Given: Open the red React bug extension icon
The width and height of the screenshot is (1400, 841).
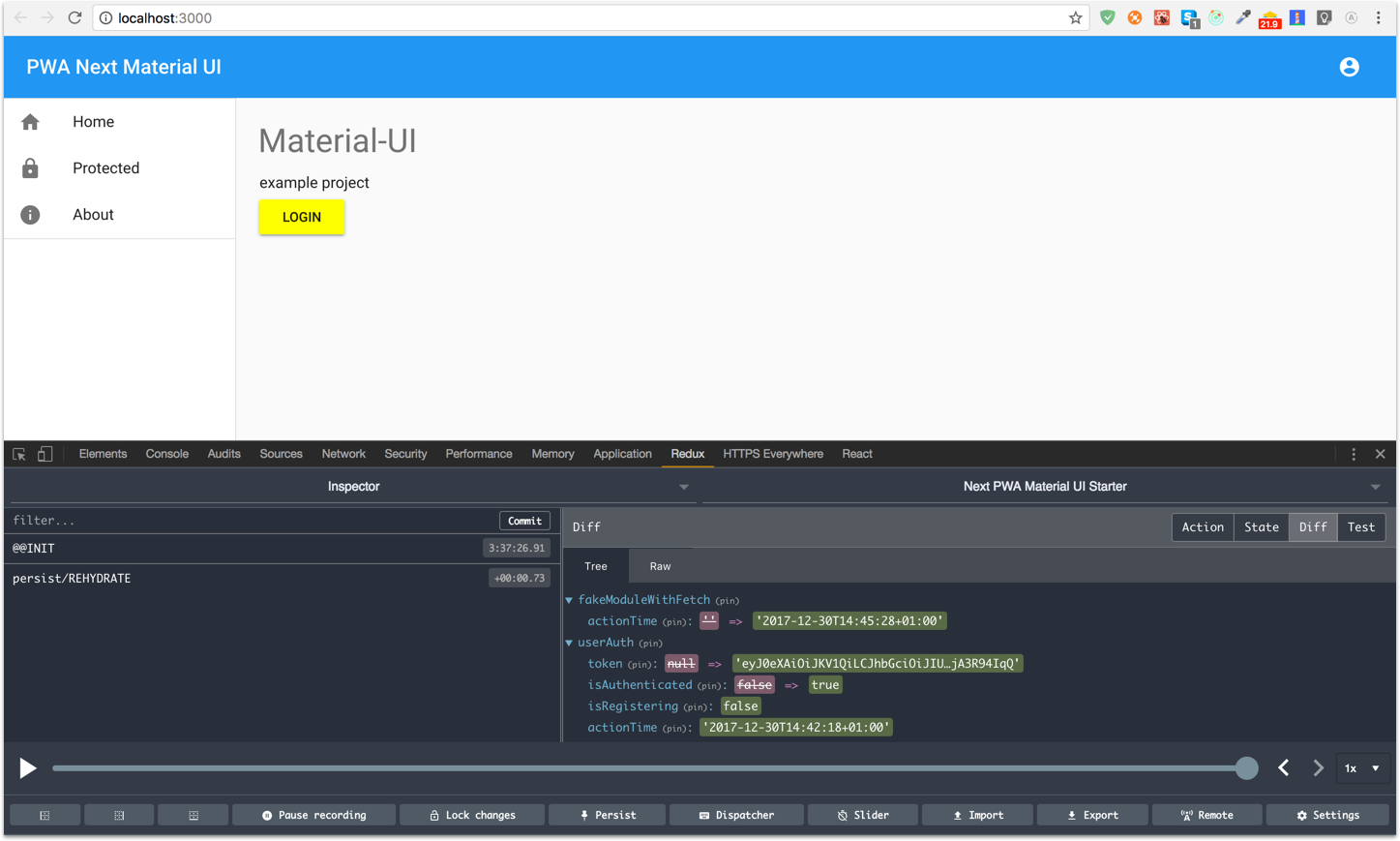Looking at the screenshot, I should point(1162,17).
